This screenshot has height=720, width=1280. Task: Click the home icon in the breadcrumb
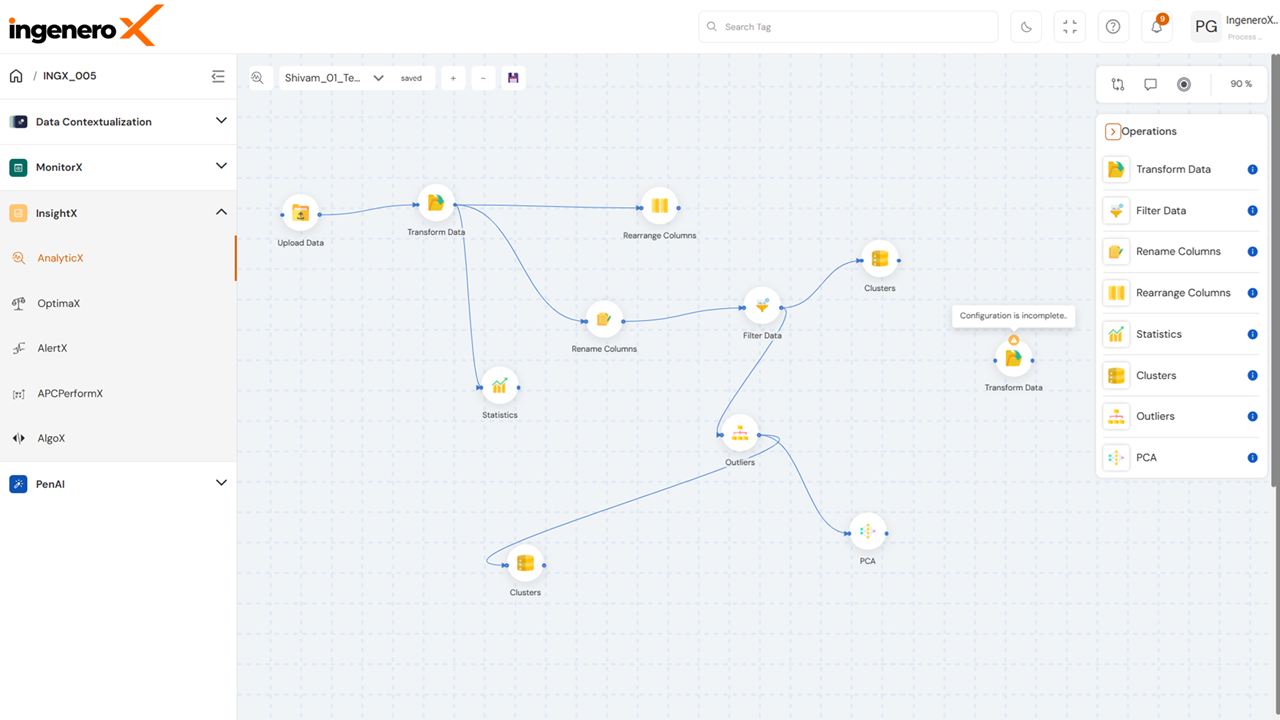pyautogui.click(x=16, y=76)
